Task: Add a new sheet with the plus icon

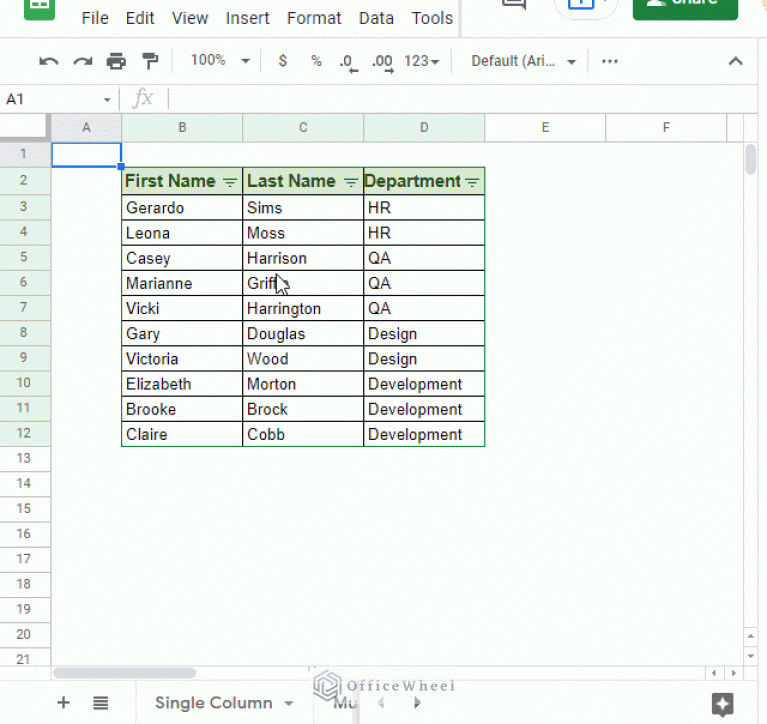Action: coord(64,703)
